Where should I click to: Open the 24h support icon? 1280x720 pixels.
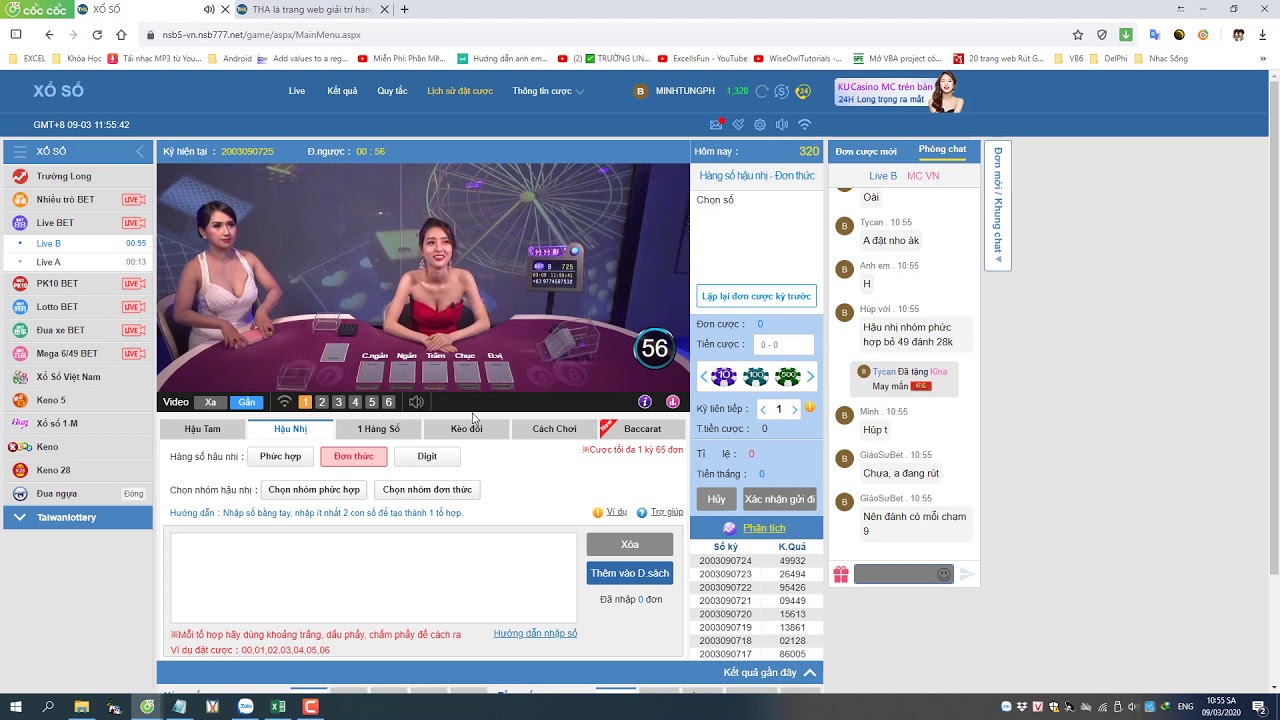[803, 91]
